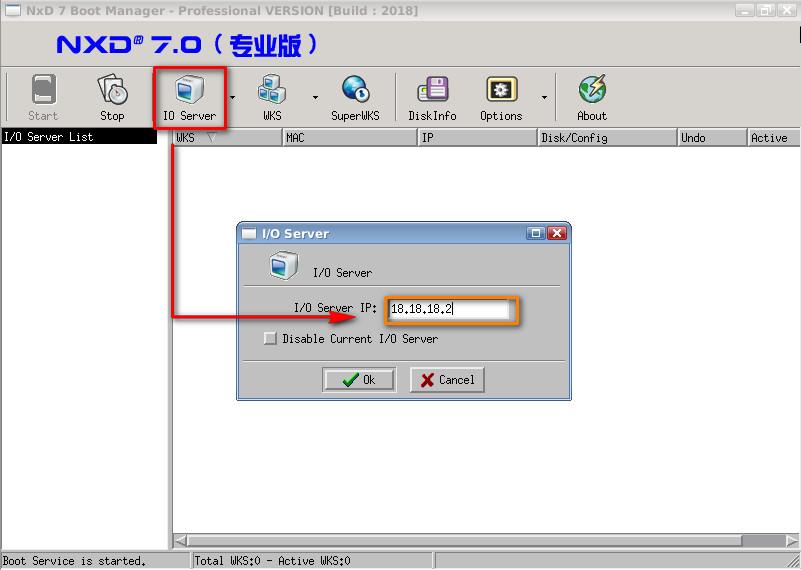801x570 pixels.
Task: Sort by the Disk/Config column header
Action: pos(607,137)
